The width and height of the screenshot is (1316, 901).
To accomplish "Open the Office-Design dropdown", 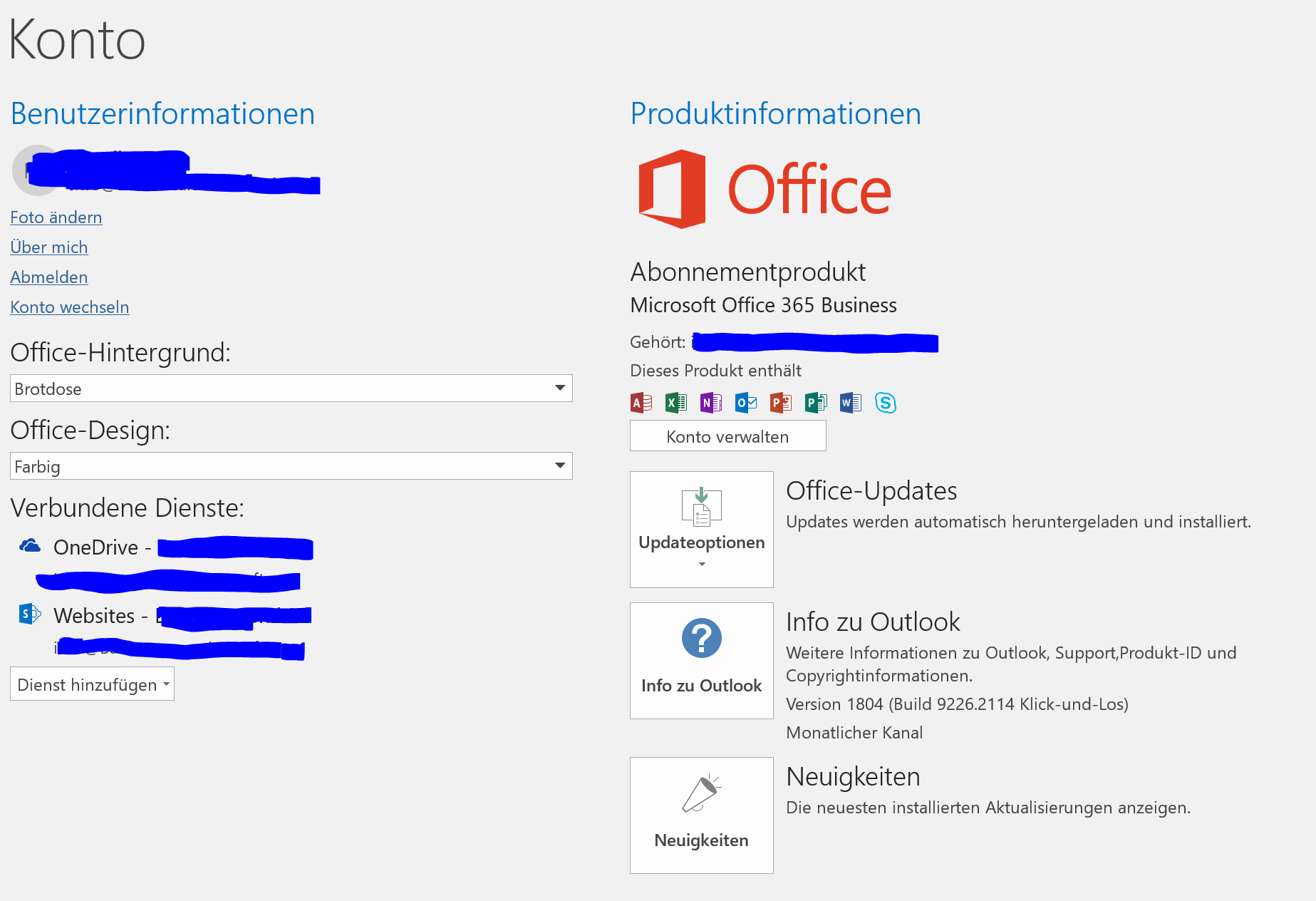I will [291, 466].
